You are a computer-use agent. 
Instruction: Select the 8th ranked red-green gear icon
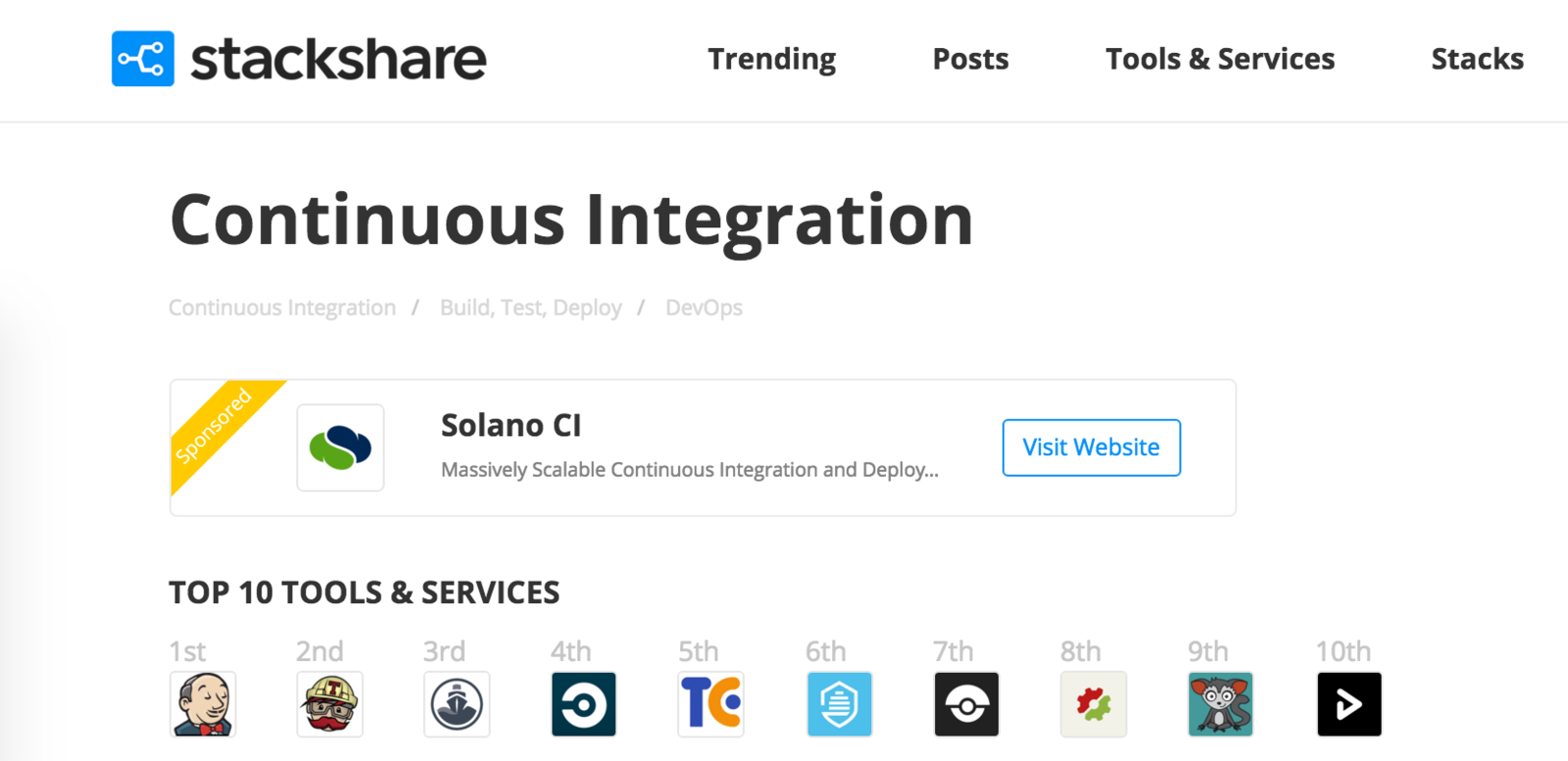(1094, 704)
